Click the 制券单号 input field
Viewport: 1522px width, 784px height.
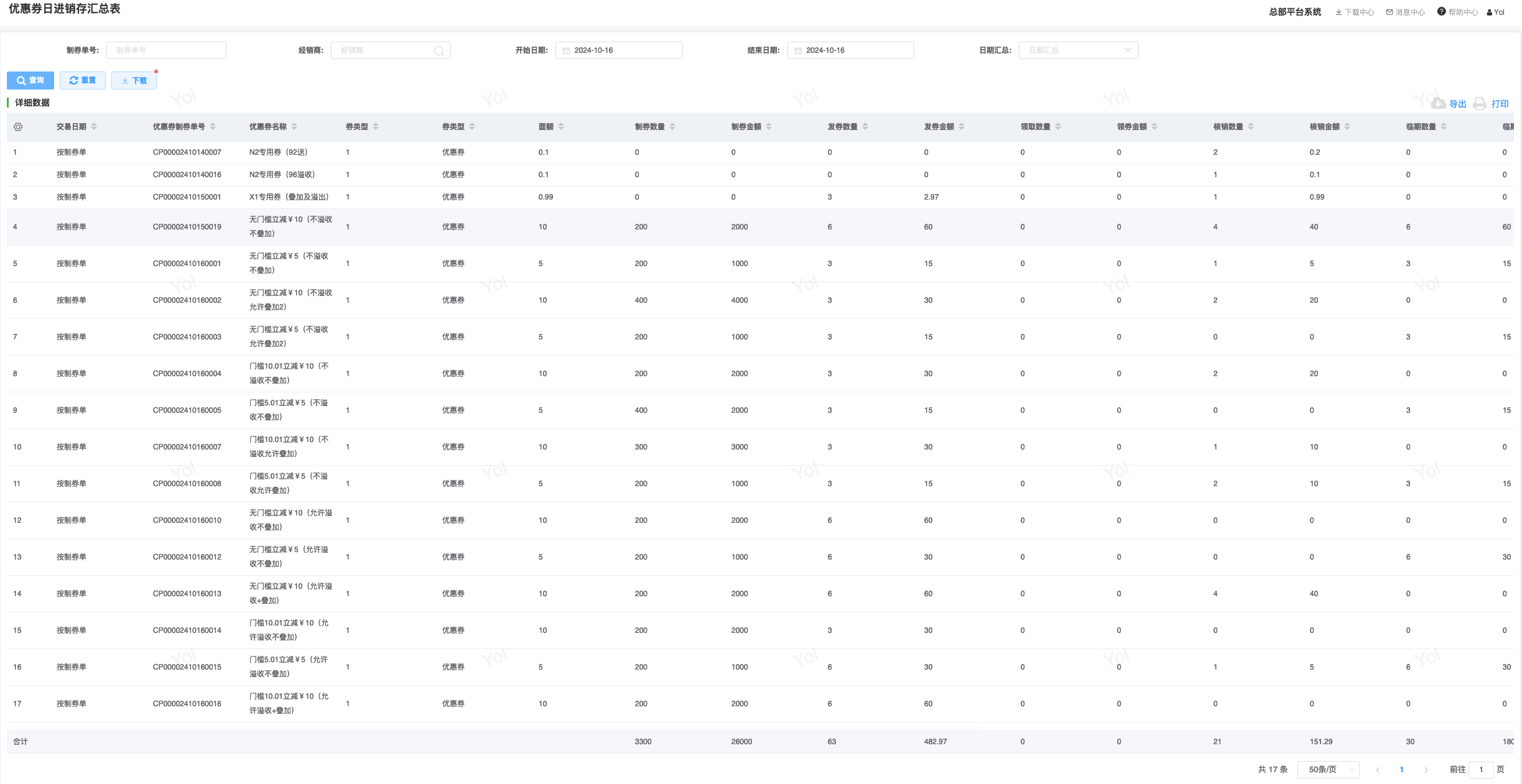tap(166, 50)
